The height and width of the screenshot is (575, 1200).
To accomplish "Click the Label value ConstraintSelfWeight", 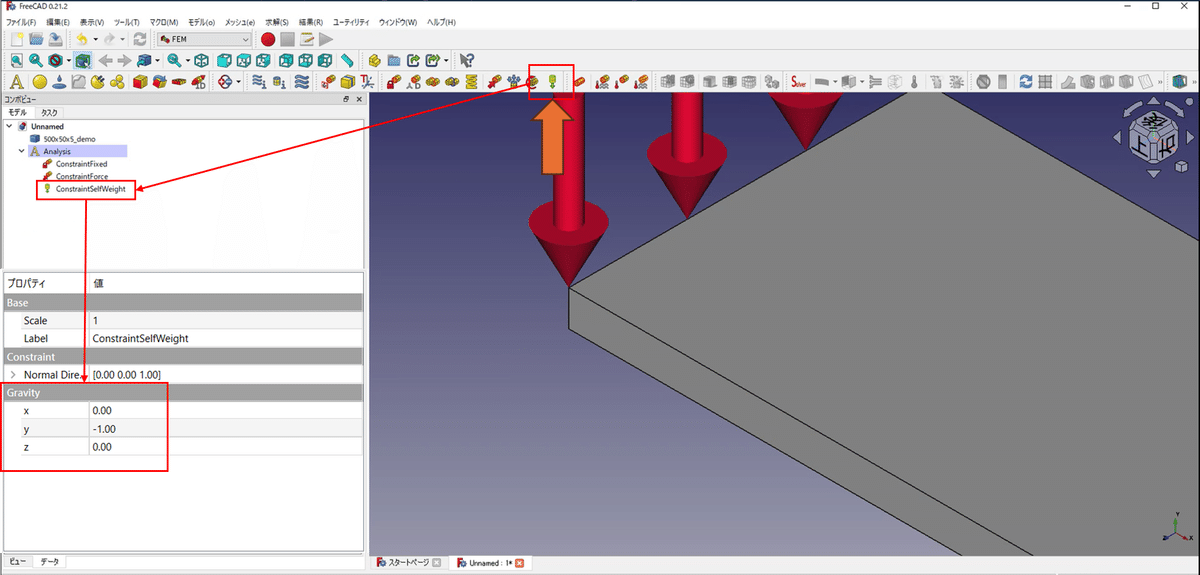I will [226, 338].
